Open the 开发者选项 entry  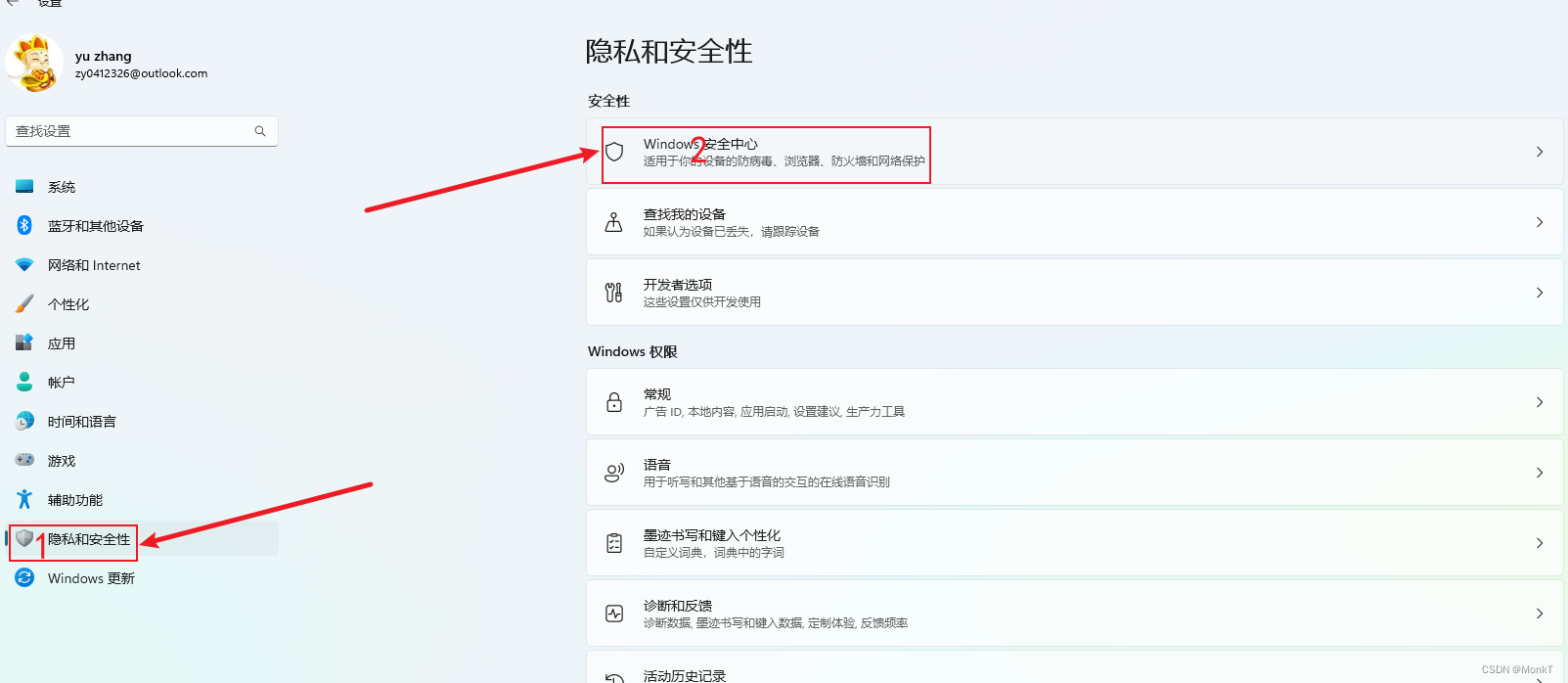coord(1074,293)
